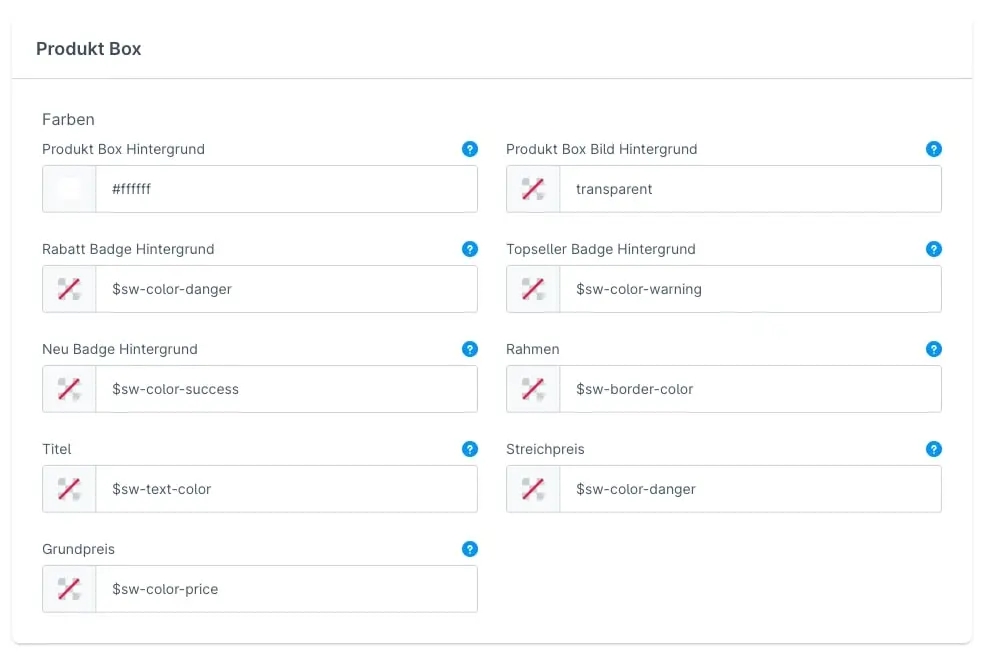Image resolution: width=985 pixels, height=655 pixels.
Task: Open help tooltip for Rabatt Badge Hintergrund
Action: coord(470,249)
